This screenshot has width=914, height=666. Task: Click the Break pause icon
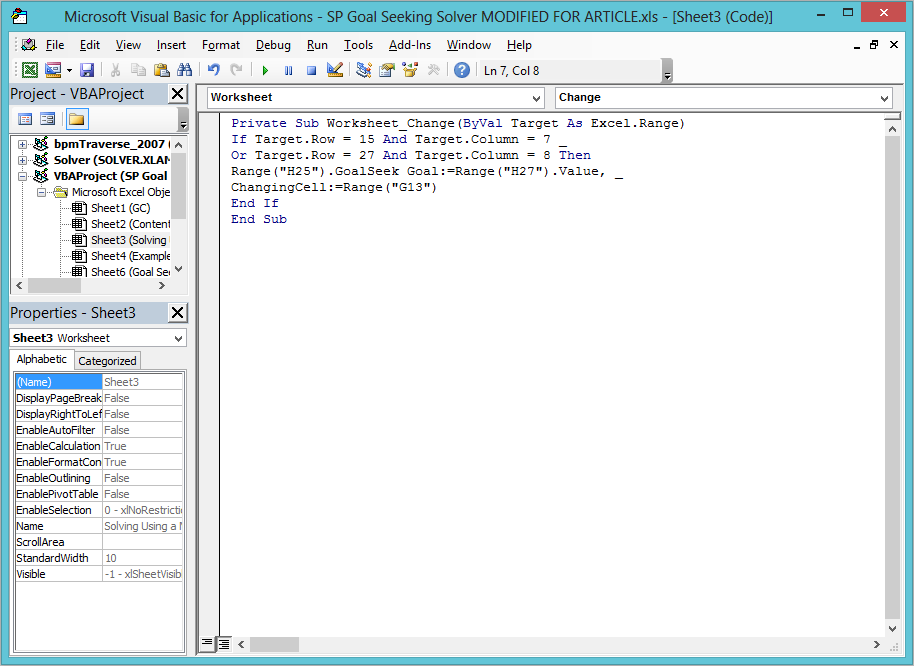pos(289,71)
